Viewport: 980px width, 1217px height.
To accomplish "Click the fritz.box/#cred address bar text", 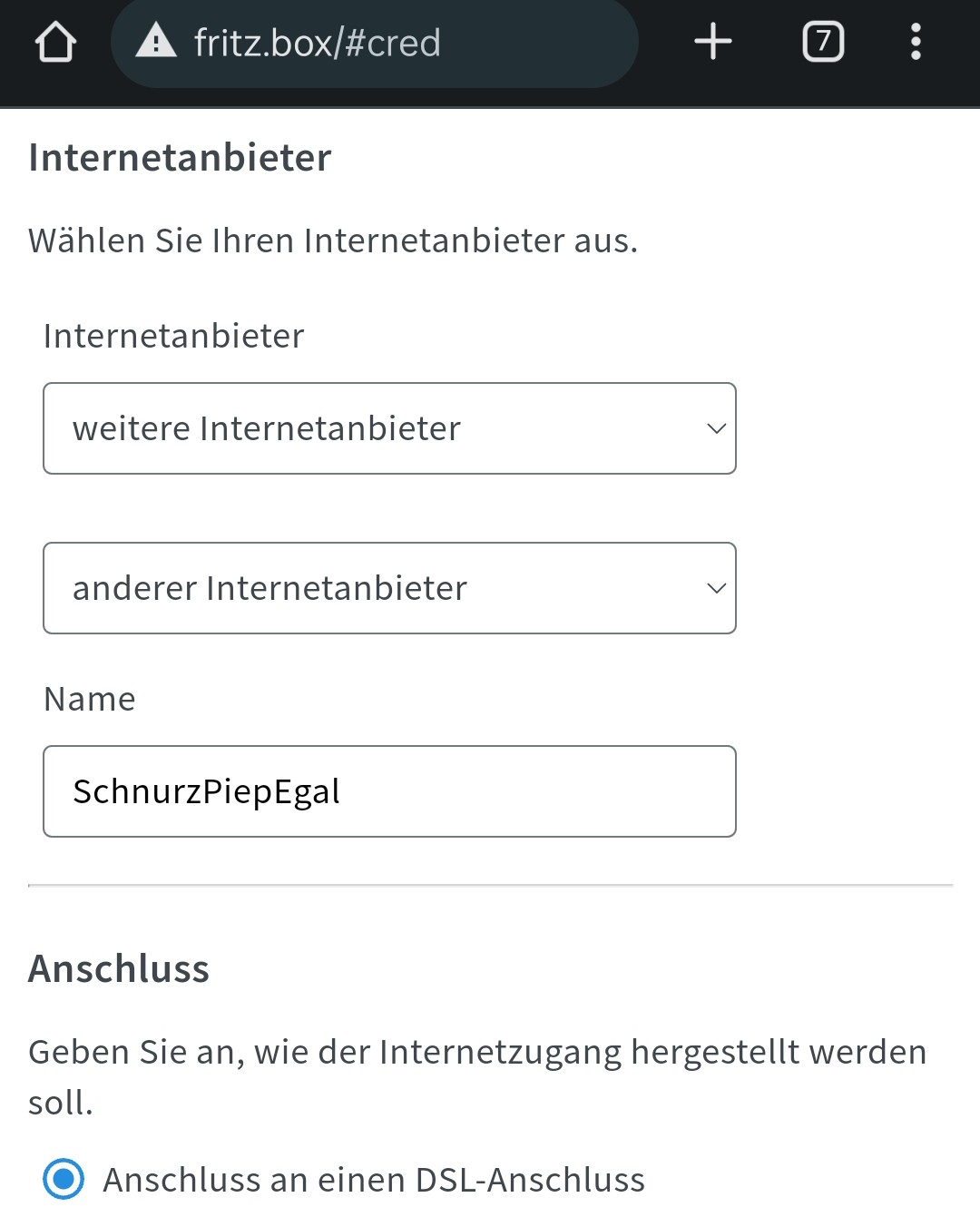I will pos(318,43).
